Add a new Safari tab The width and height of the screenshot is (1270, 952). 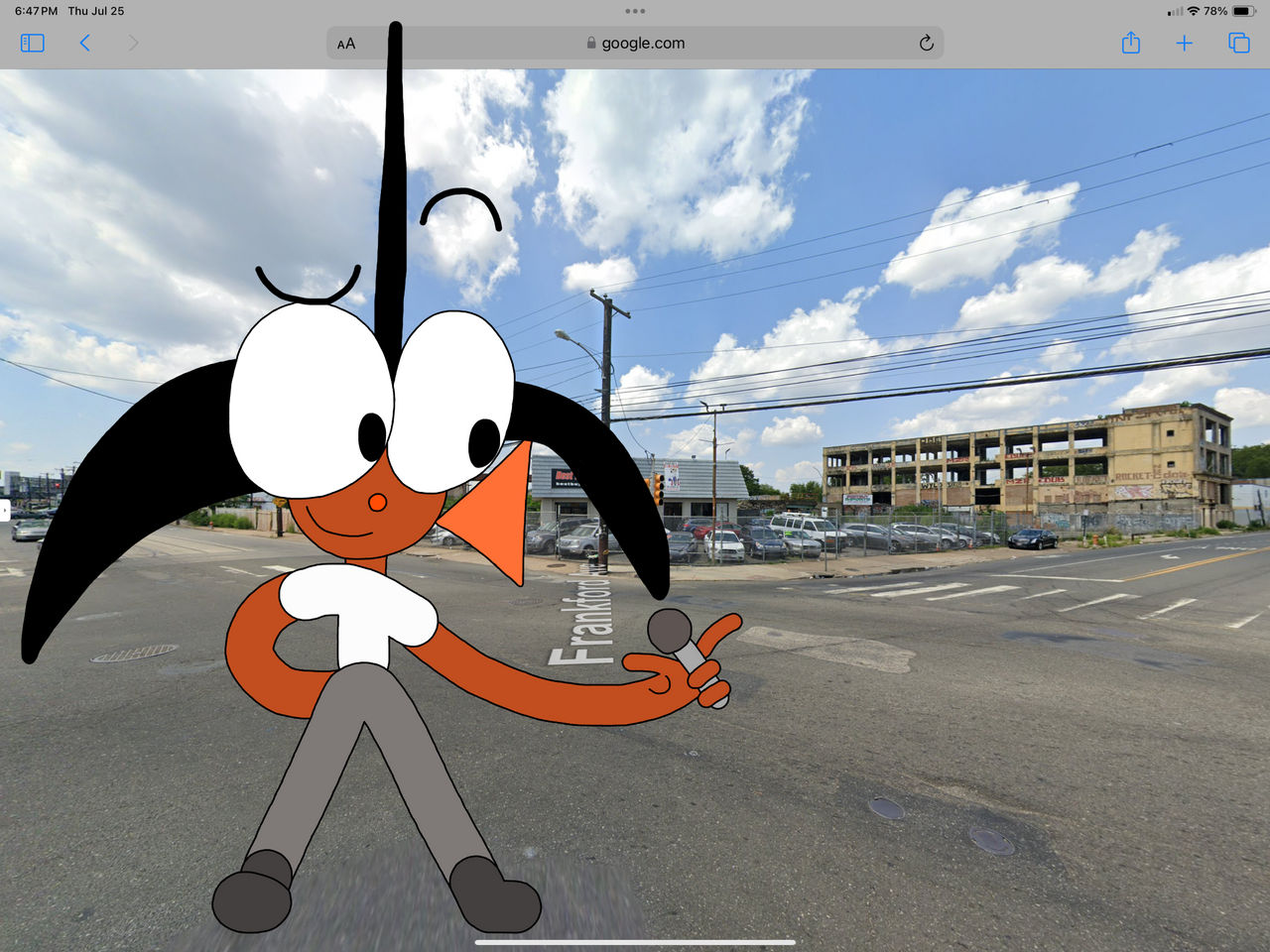[1184, 43]
